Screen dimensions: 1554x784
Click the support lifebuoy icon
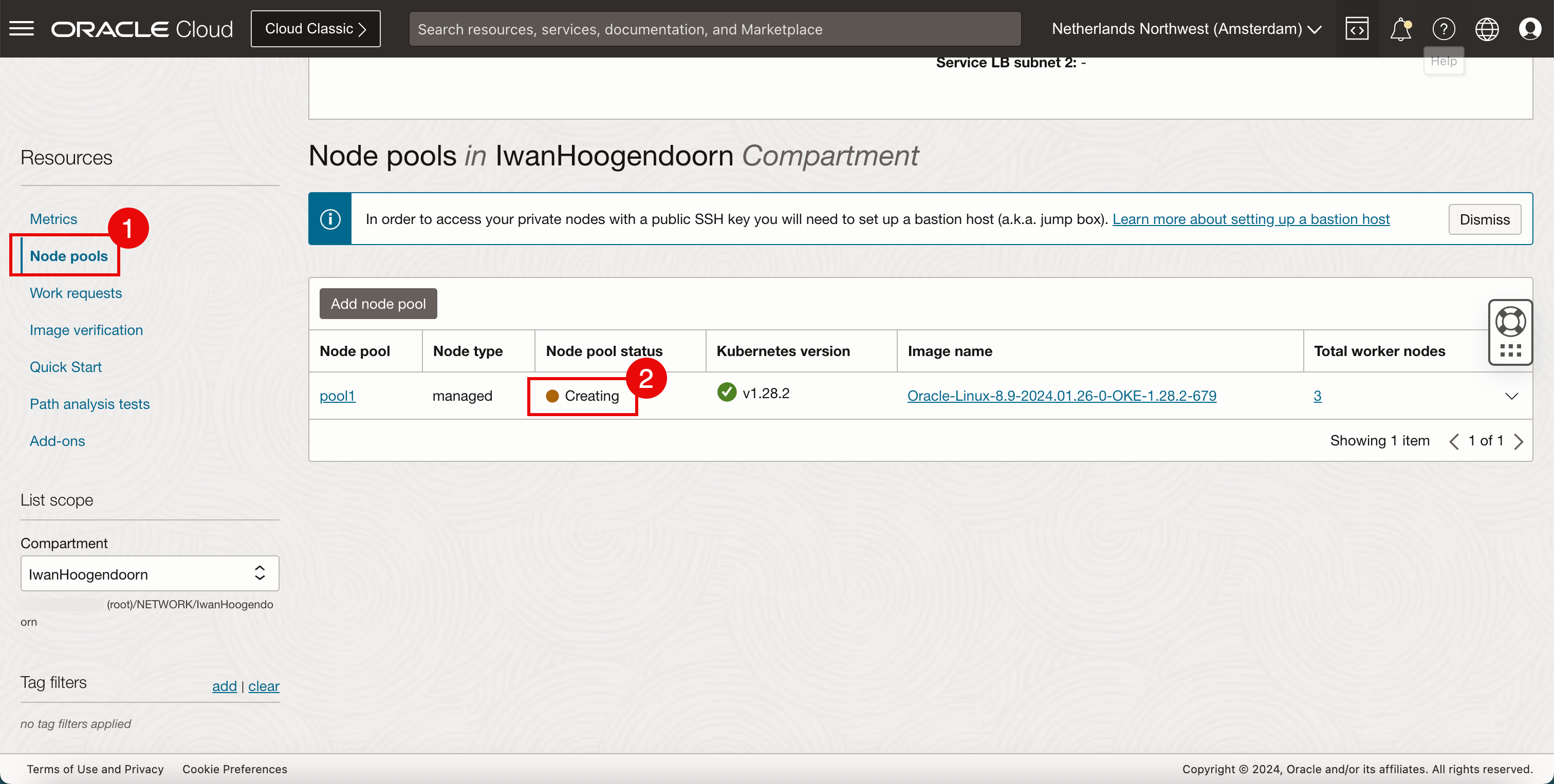point(1510,322)
